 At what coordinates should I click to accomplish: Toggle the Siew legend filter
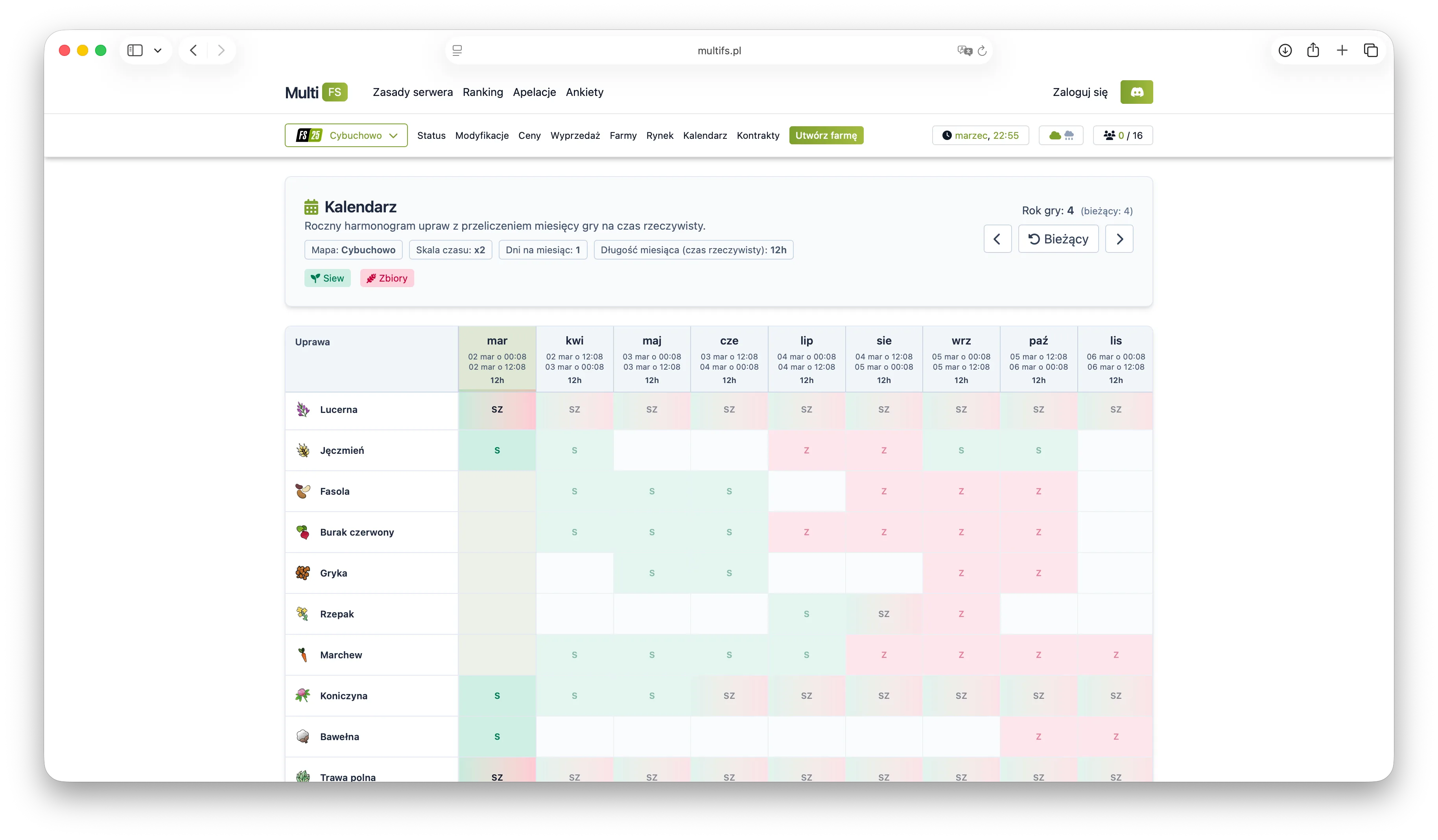coord(328,278)
